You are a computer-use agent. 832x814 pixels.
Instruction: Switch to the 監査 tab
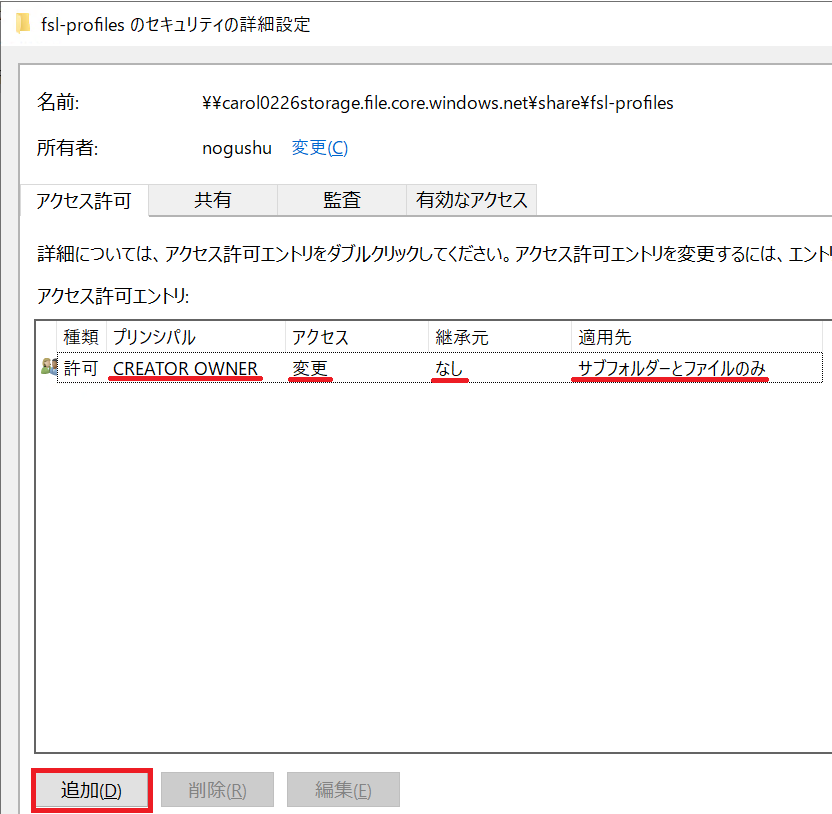click(x=342, y=200)
